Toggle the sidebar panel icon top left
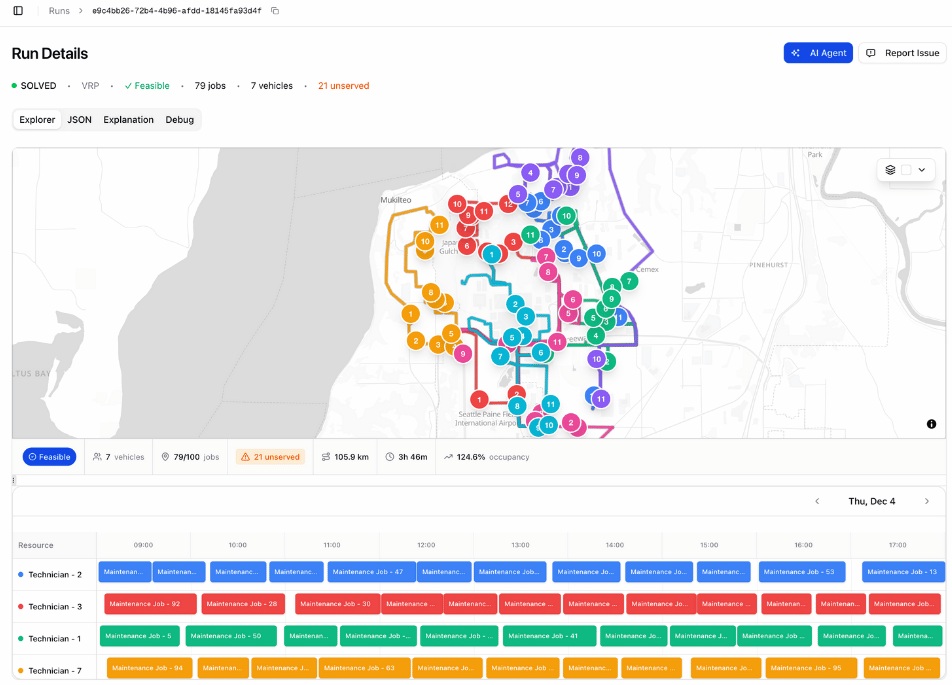Screen dimensions: 952x685 tap(17, 13)
